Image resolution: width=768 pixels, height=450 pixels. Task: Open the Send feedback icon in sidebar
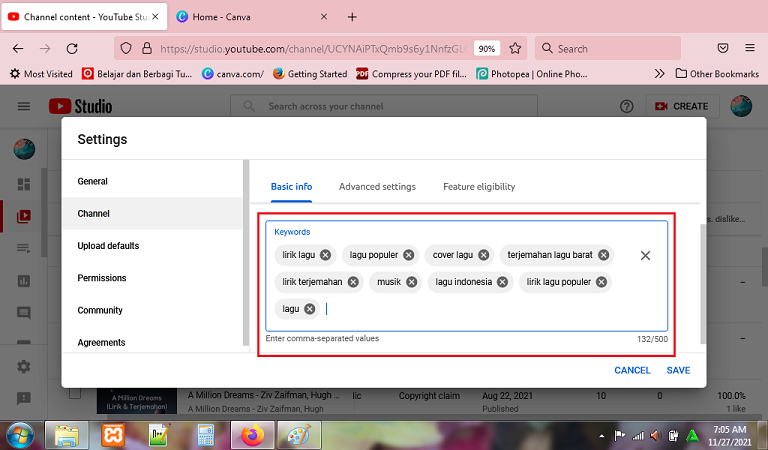(x=24, y=398)
